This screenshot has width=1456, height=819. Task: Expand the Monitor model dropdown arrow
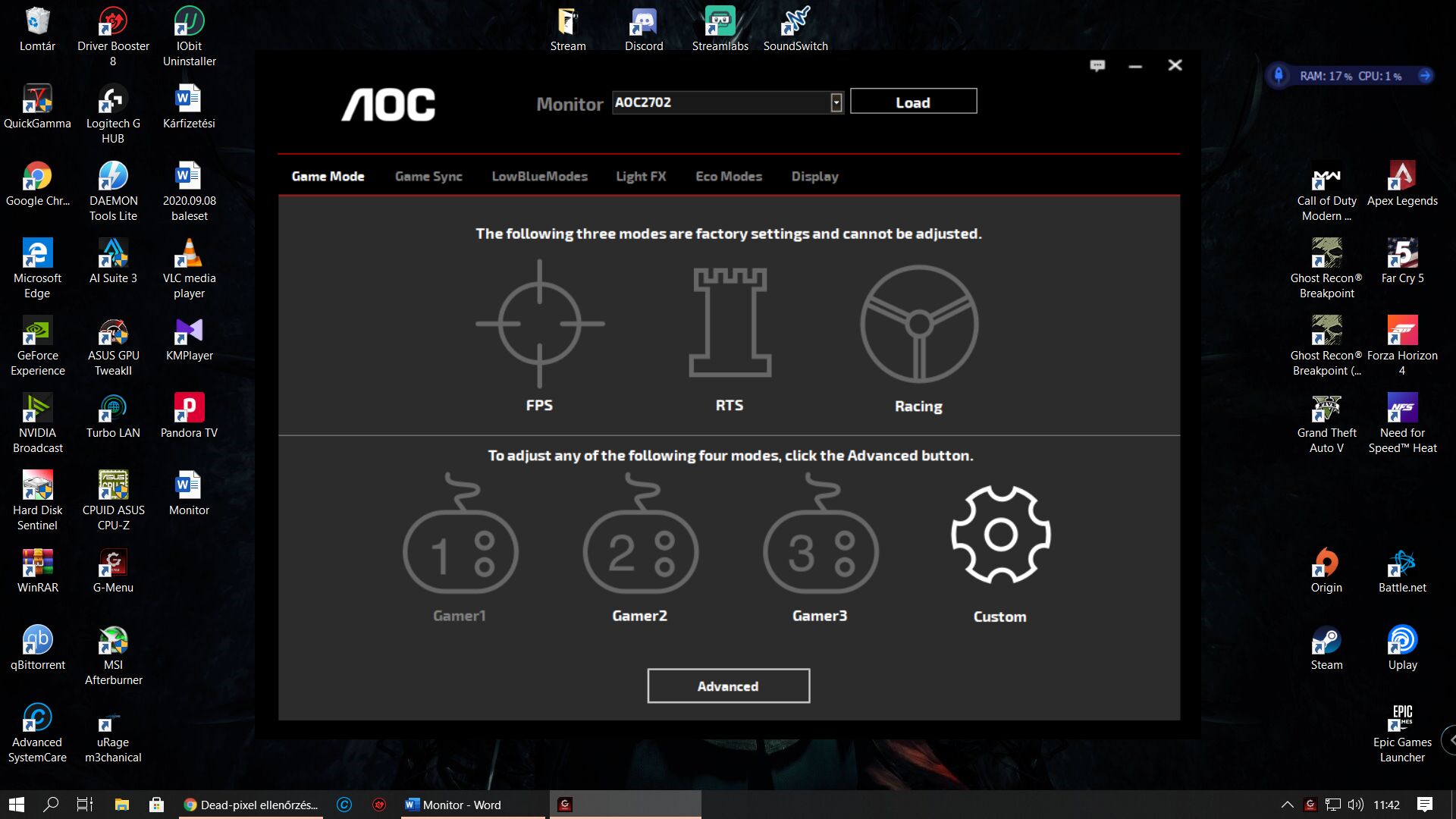(x=836, y=102)
